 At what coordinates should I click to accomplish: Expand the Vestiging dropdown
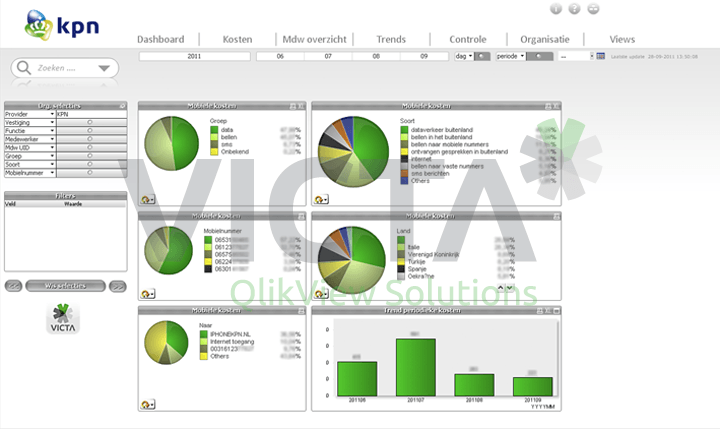(52, 123)
